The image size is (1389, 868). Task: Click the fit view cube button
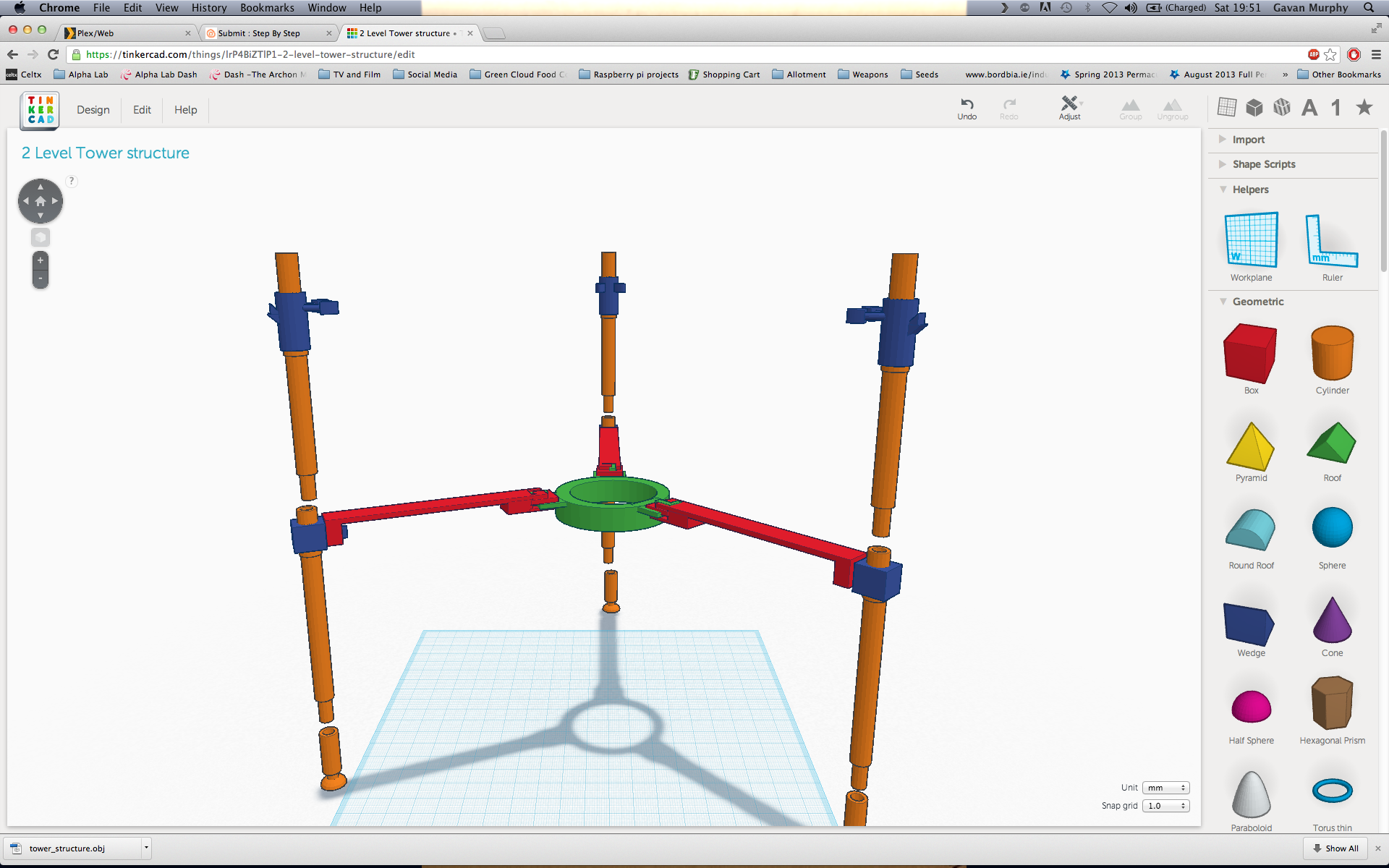[41, 237]
